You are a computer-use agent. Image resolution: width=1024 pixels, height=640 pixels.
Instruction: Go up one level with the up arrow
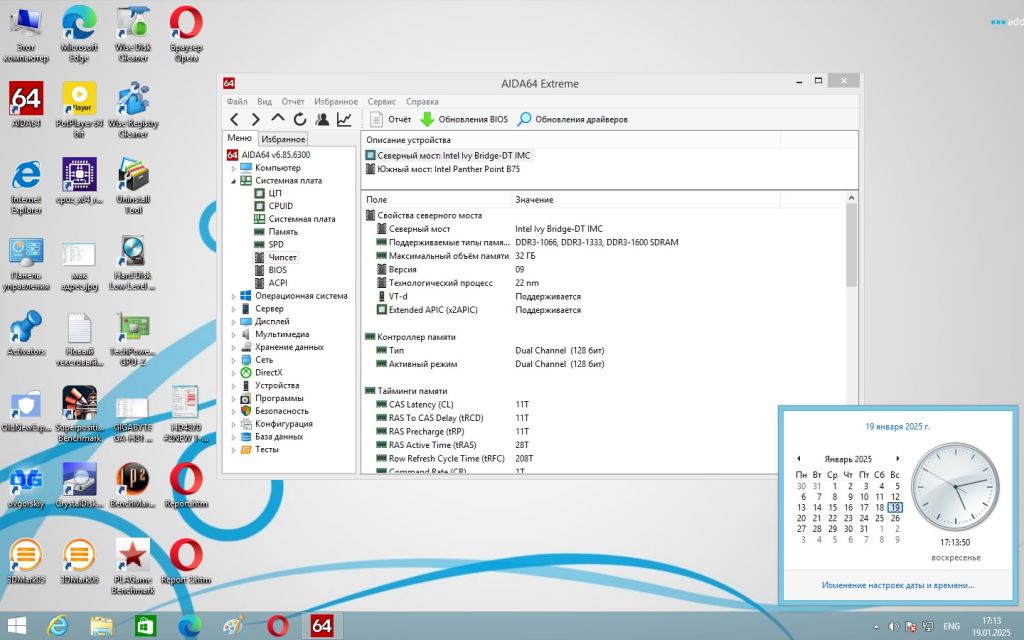pos(278,119)
